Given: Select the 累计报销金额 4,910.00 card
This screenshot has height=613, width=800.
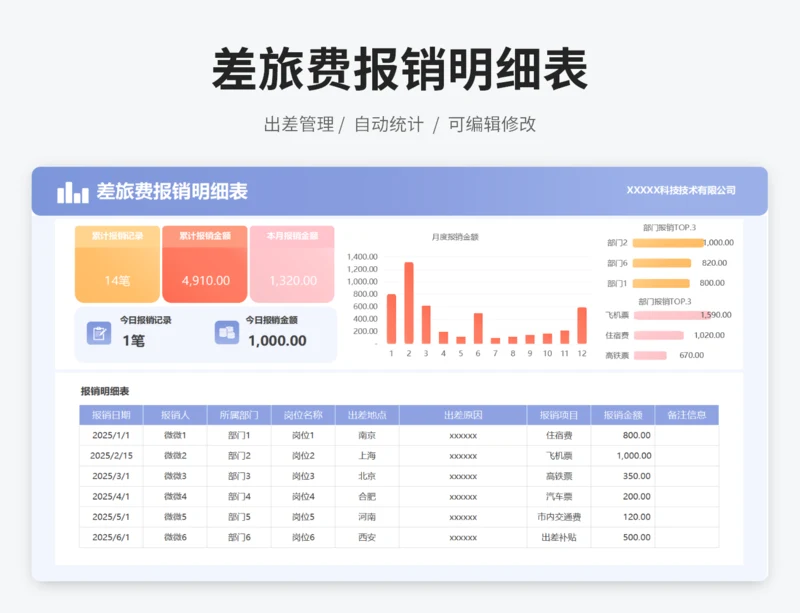Looking at the screenshot, I should [x=205, y=264].
